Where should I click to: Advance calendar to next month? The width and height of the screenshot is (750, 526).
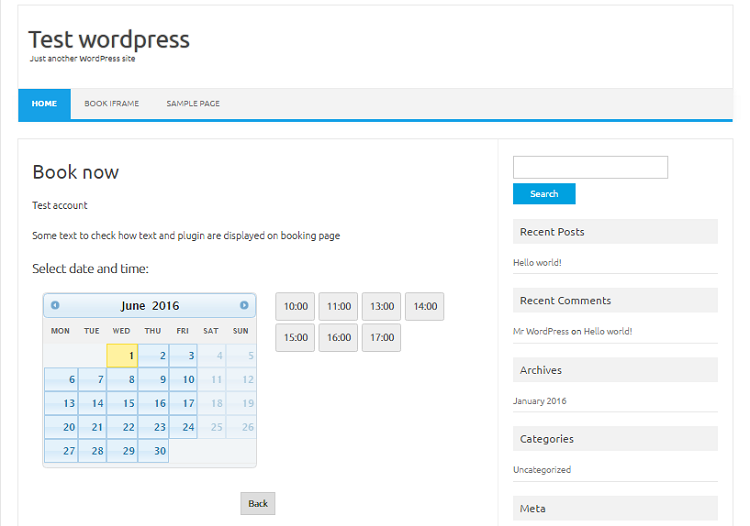point(244,305)
